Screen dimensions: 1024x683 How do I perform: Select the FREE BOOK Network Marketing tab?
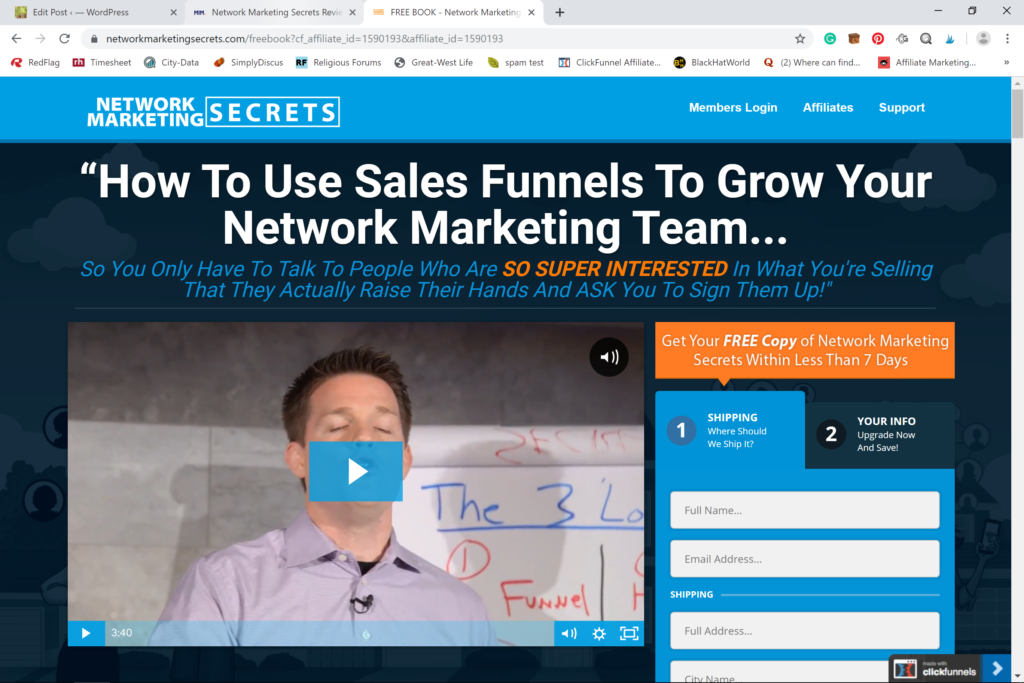click(x=454, y=12)
